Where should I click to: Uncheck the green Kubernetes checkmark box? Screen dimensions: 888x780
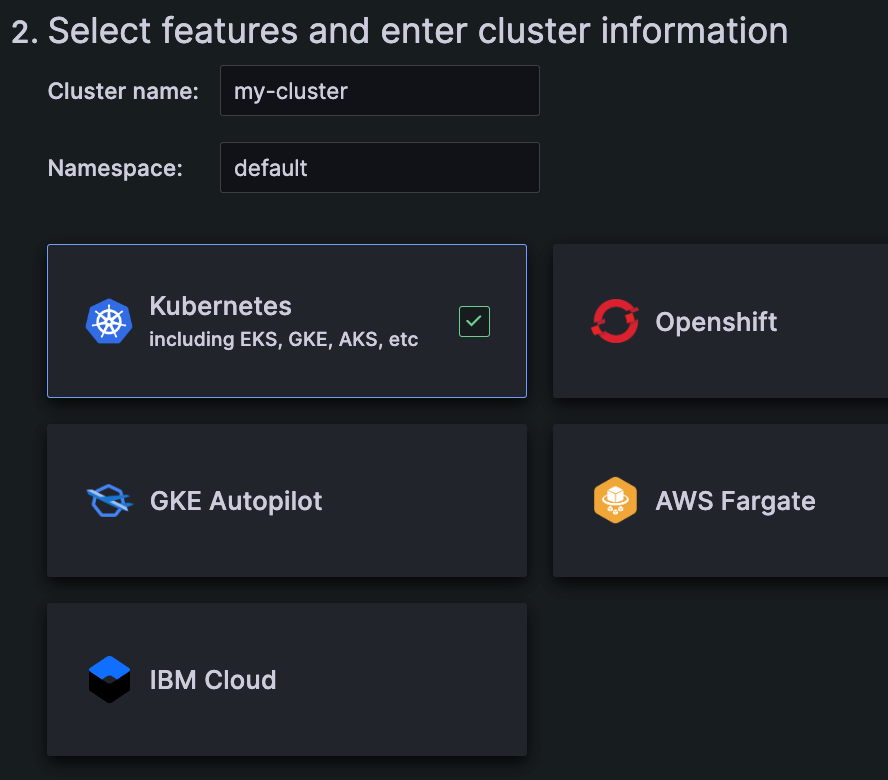[474, 321]
